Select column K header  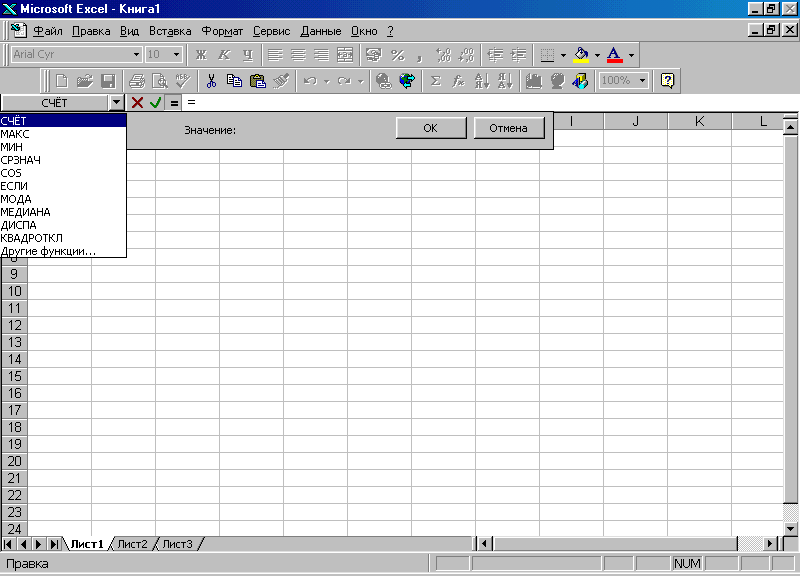click(x=699, y=121)
